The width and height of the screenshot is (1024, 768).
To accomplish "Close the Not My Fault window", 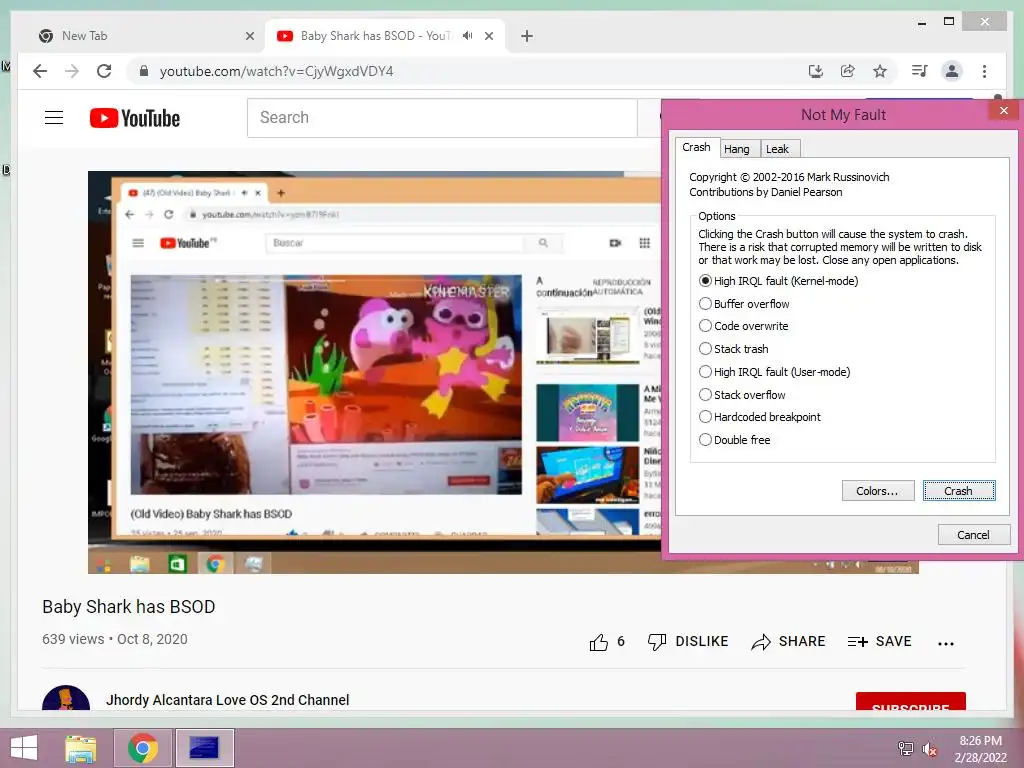I will [x=1004, y=110].
